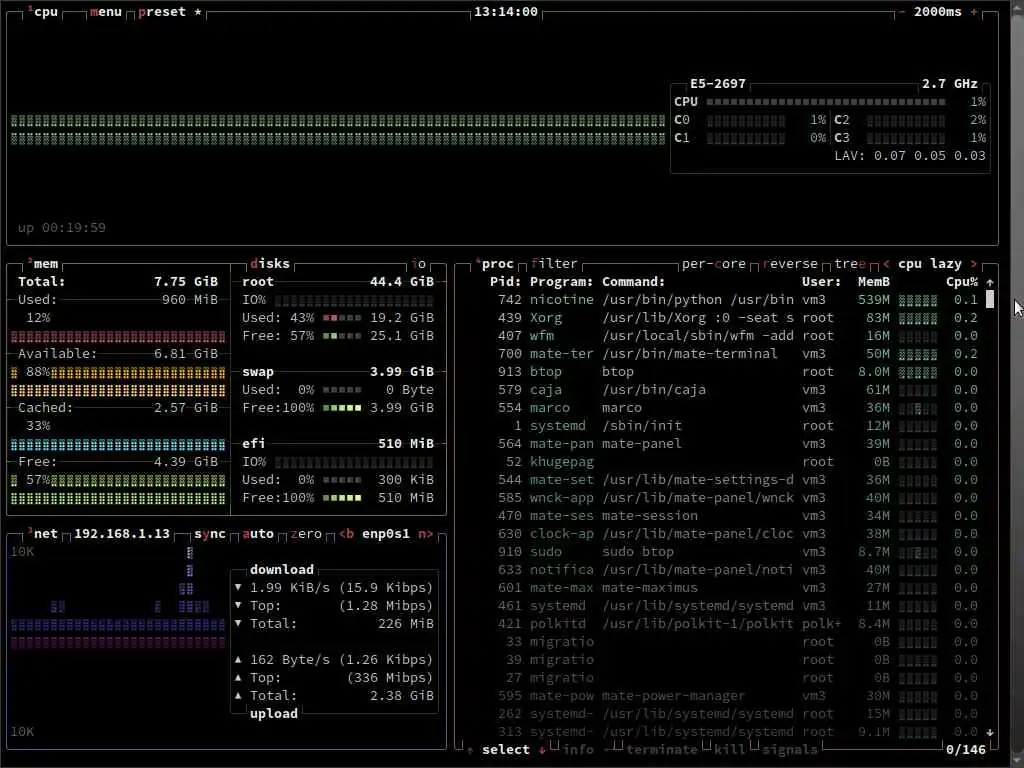Toggle reverse sorting of processes
The height and width of the screenshot is (768, 1024).
point(790,264)
